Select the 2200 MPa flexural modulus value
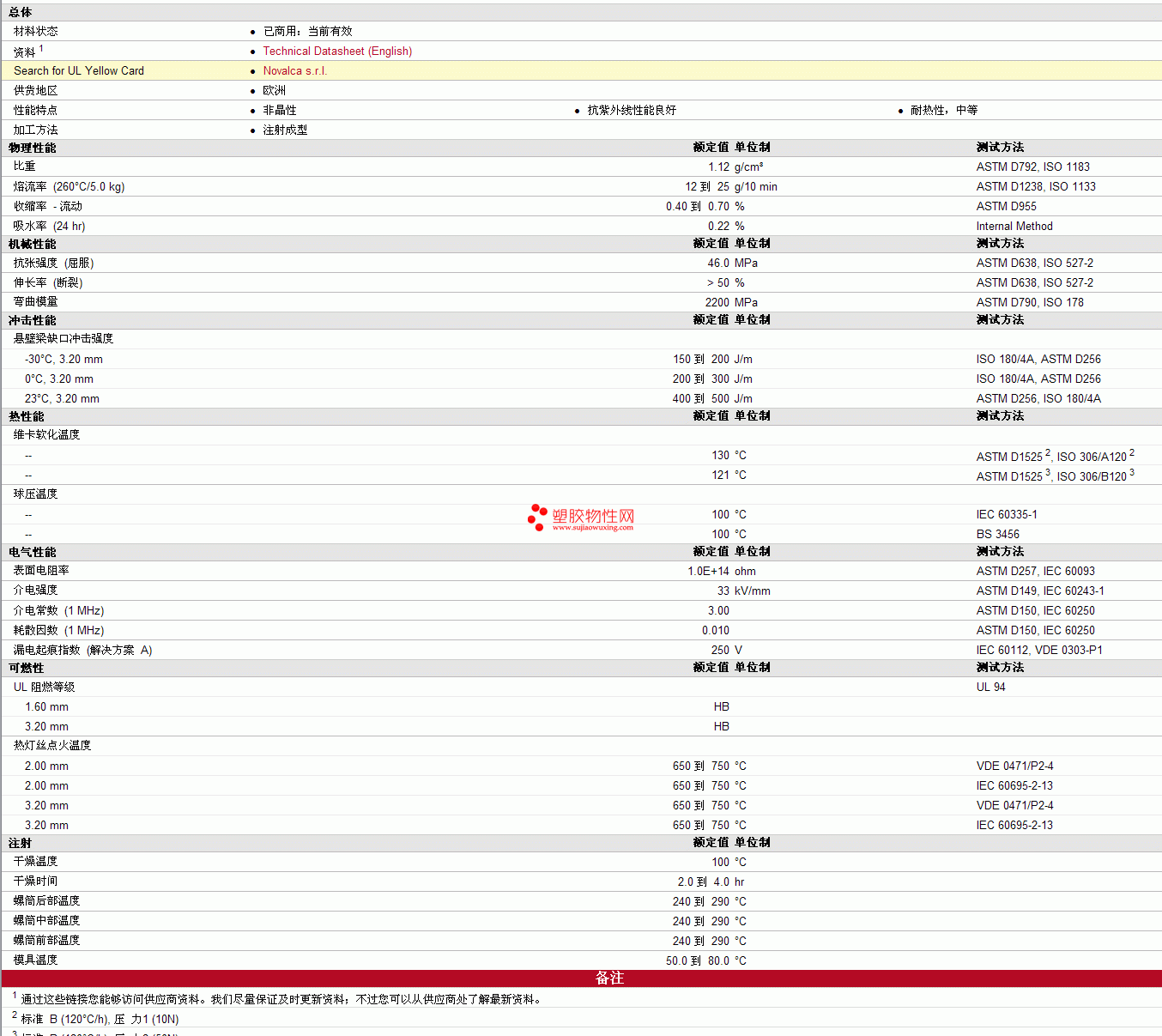This screenshot has width=1162, height=1036. click(731, 302)
